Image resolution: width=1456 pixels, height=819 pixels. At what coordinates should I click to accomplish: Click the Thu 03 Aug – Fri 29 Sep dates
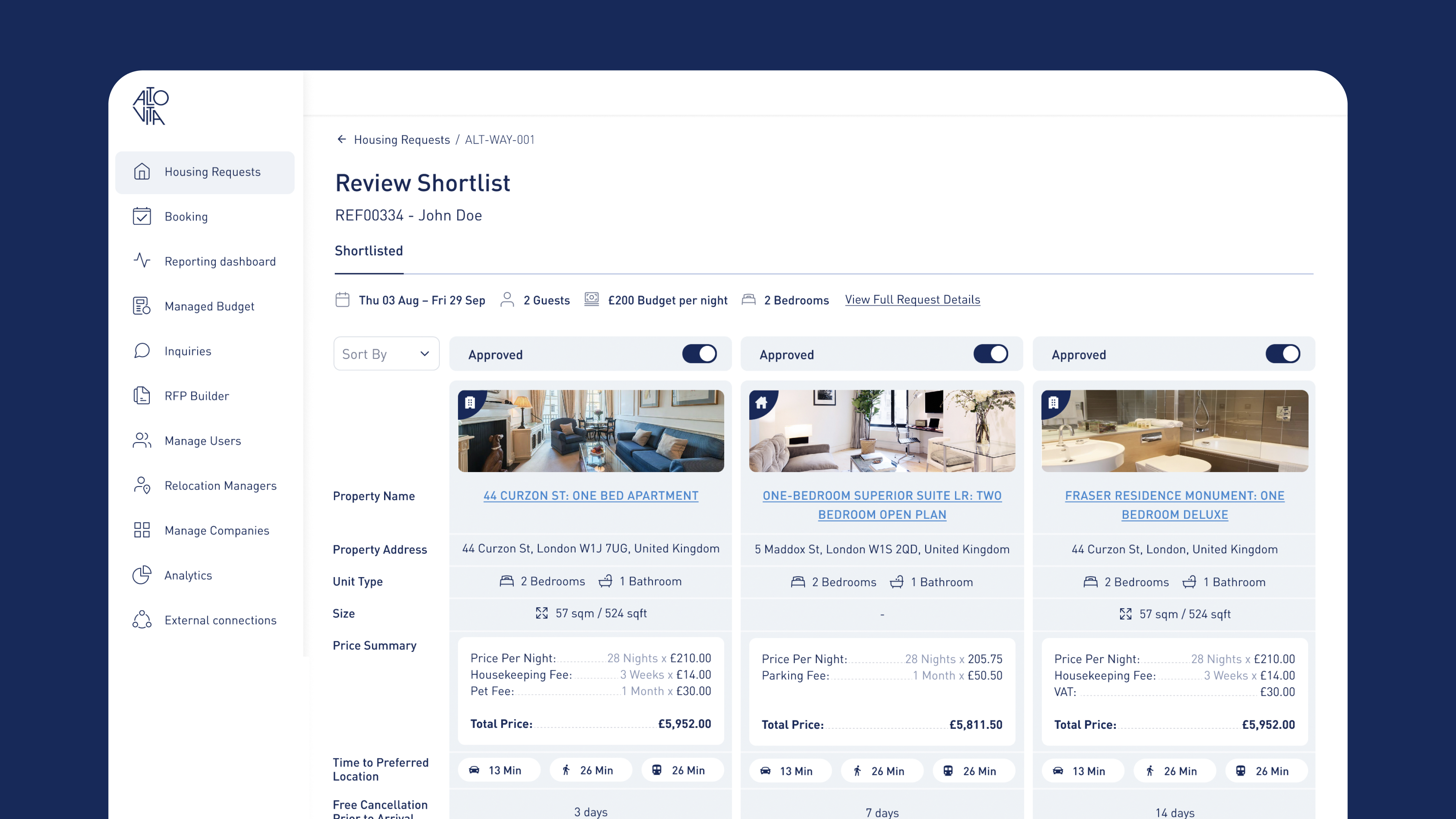tap(422, 300)
